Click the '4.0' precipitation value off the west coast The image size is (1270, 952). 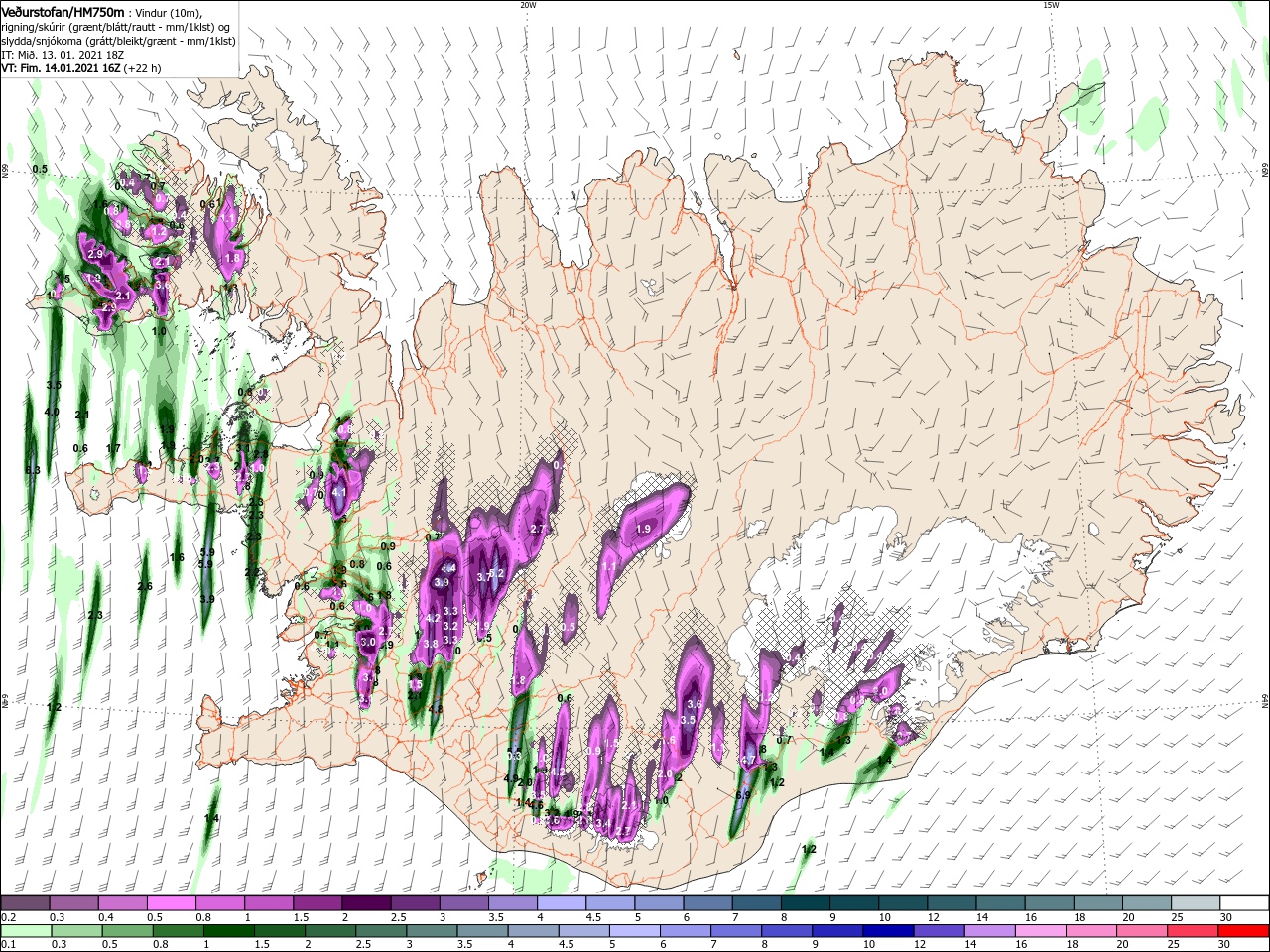tap(52, 412)
